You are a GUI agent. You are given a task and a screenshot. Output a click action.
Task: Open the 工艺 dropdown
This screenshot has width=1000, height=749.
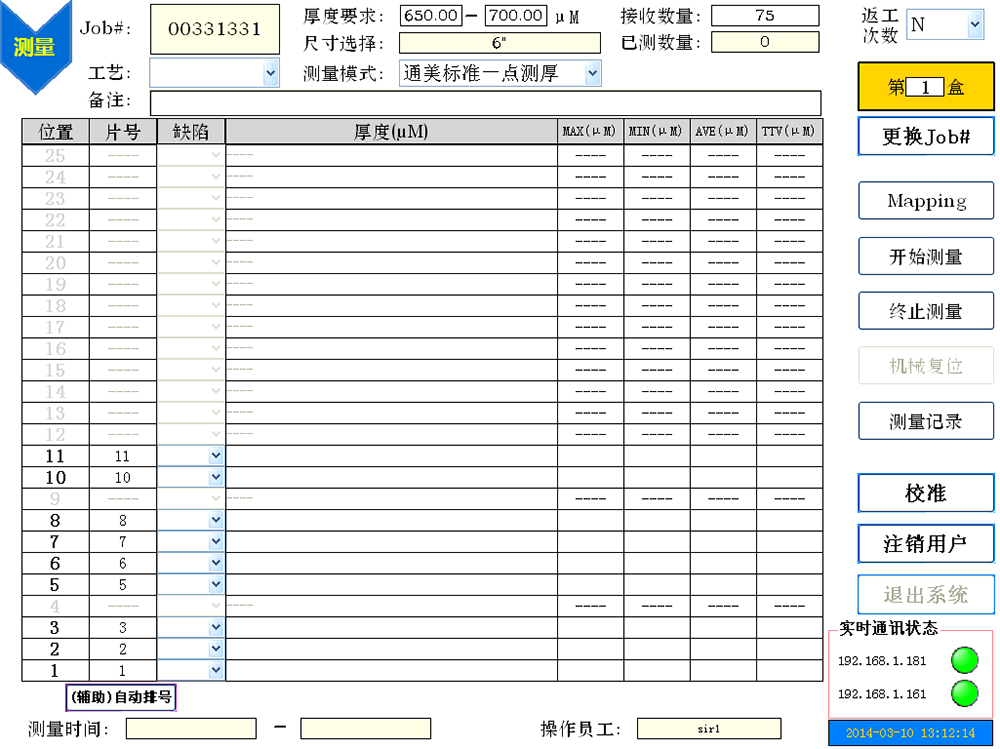pyautogui.click(x=270, y=73)
